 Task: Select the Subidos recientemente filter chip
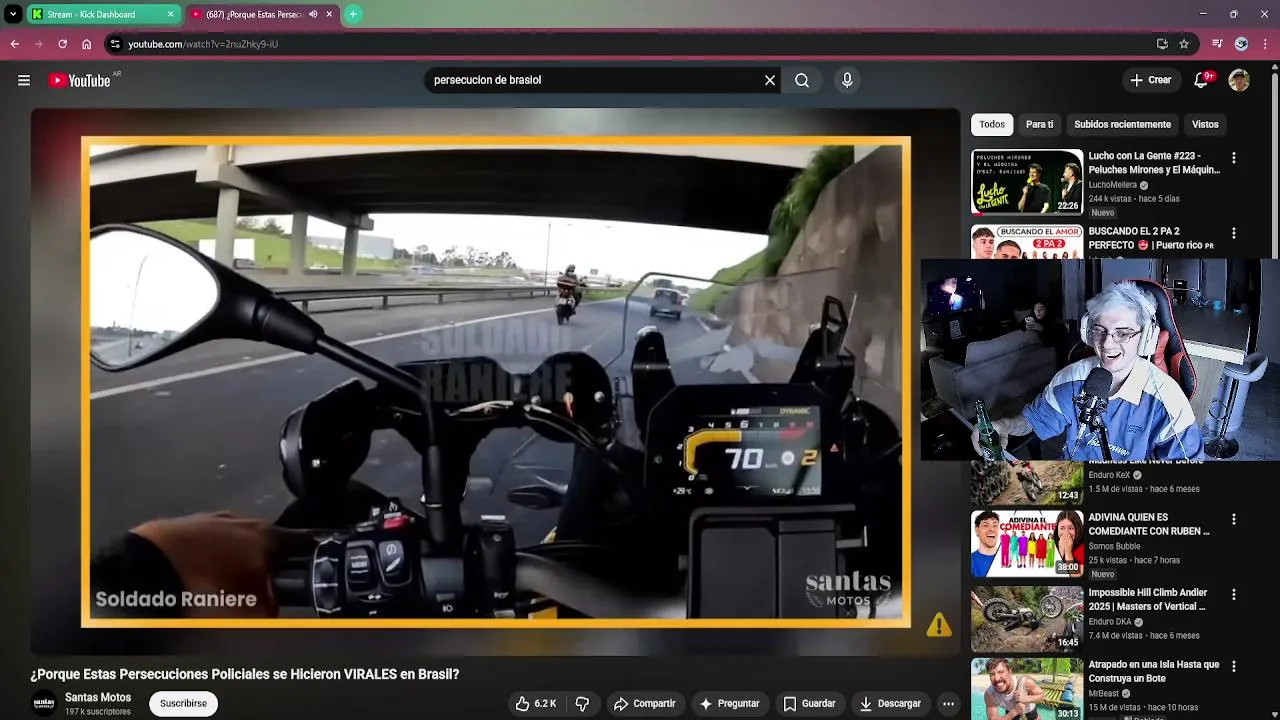1122,124
